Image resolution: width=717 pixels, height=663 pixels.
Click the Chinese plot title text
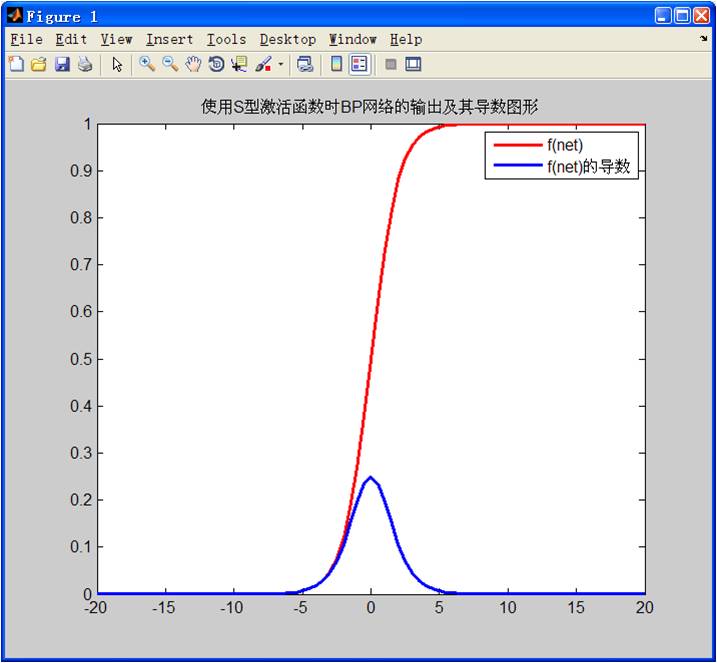370,107
